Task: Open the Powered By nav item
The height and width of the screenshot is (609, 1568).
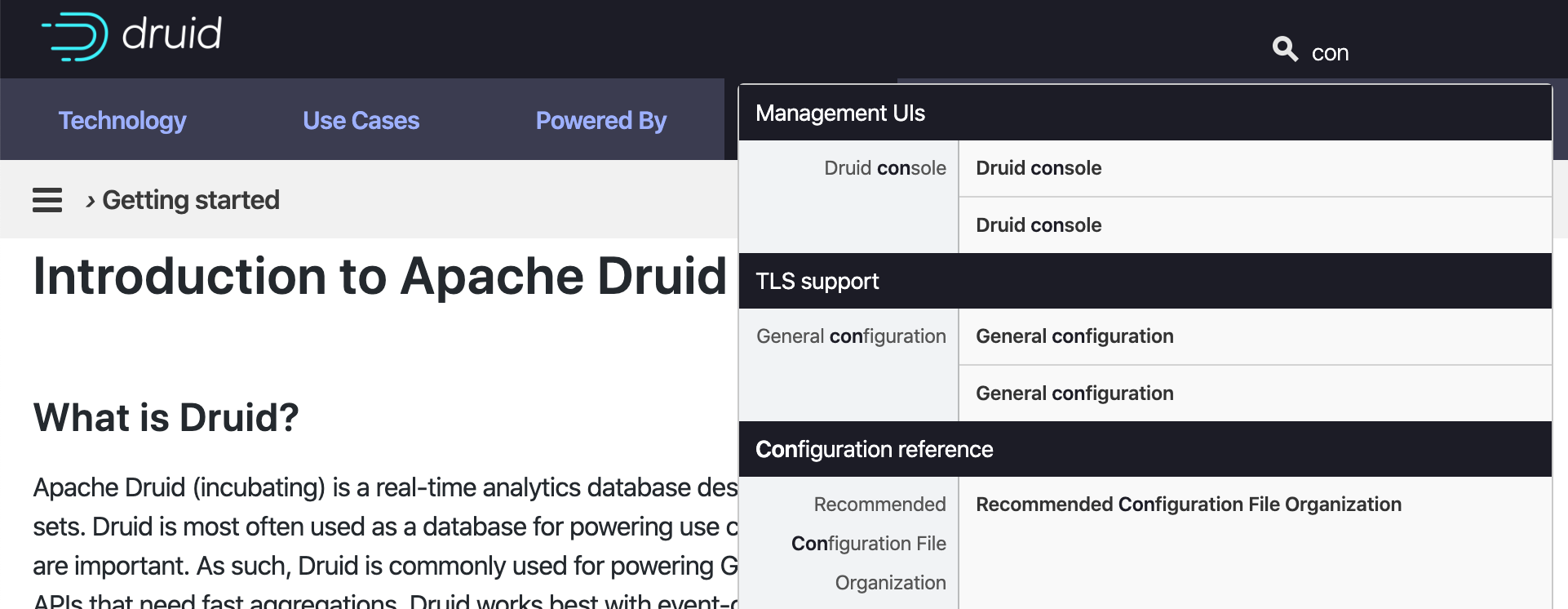Action: [x=601, y=121]
